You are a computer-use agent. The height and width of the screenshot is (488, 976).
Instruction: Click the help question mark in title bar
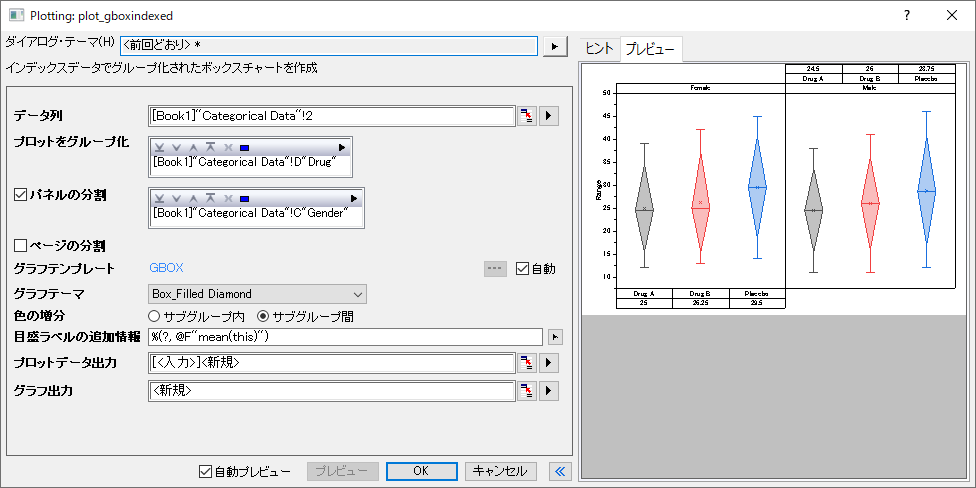(x=907, y=15)
